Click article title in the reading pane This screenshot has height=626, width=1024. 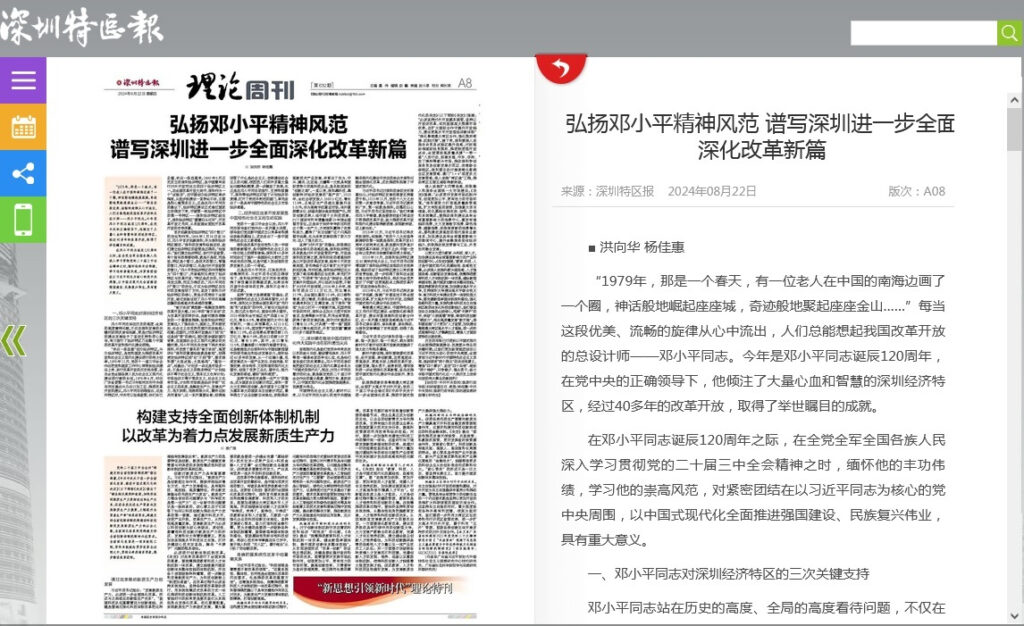pyautogui.click(x=760, y=137)
